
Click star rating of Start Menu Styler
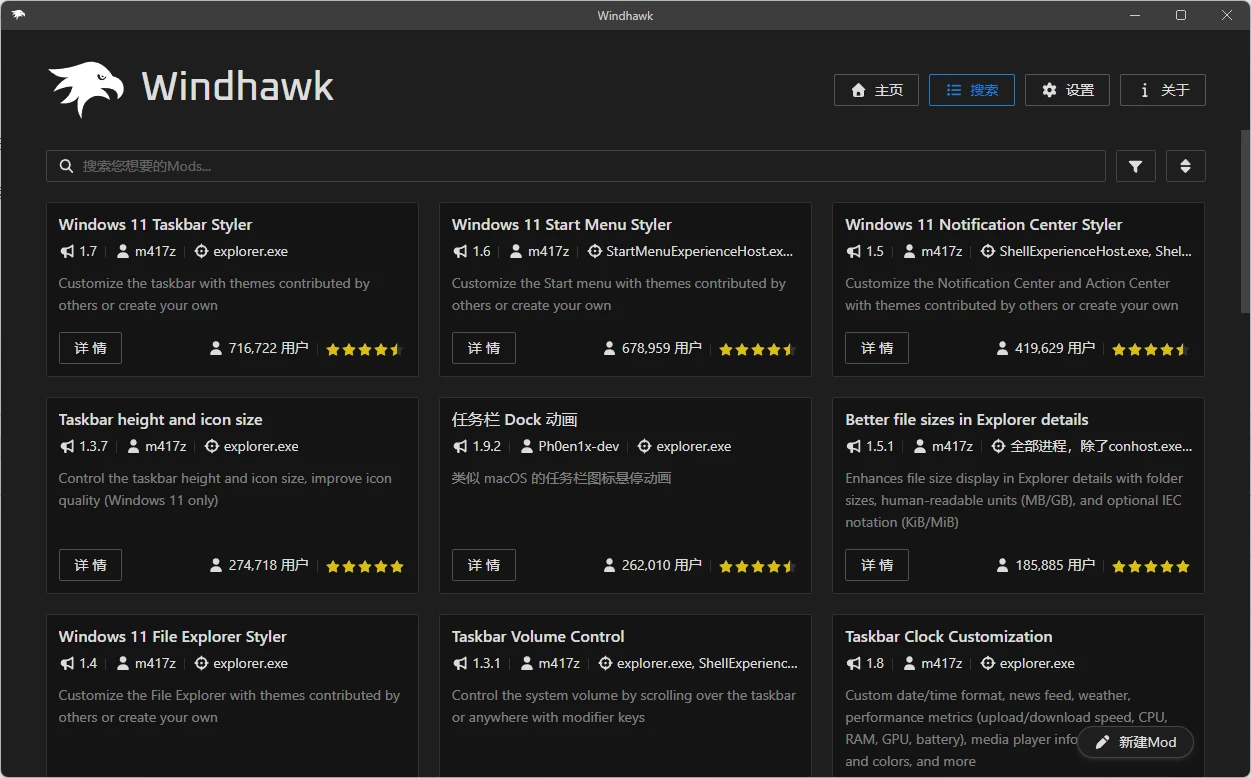click(758, 349)
